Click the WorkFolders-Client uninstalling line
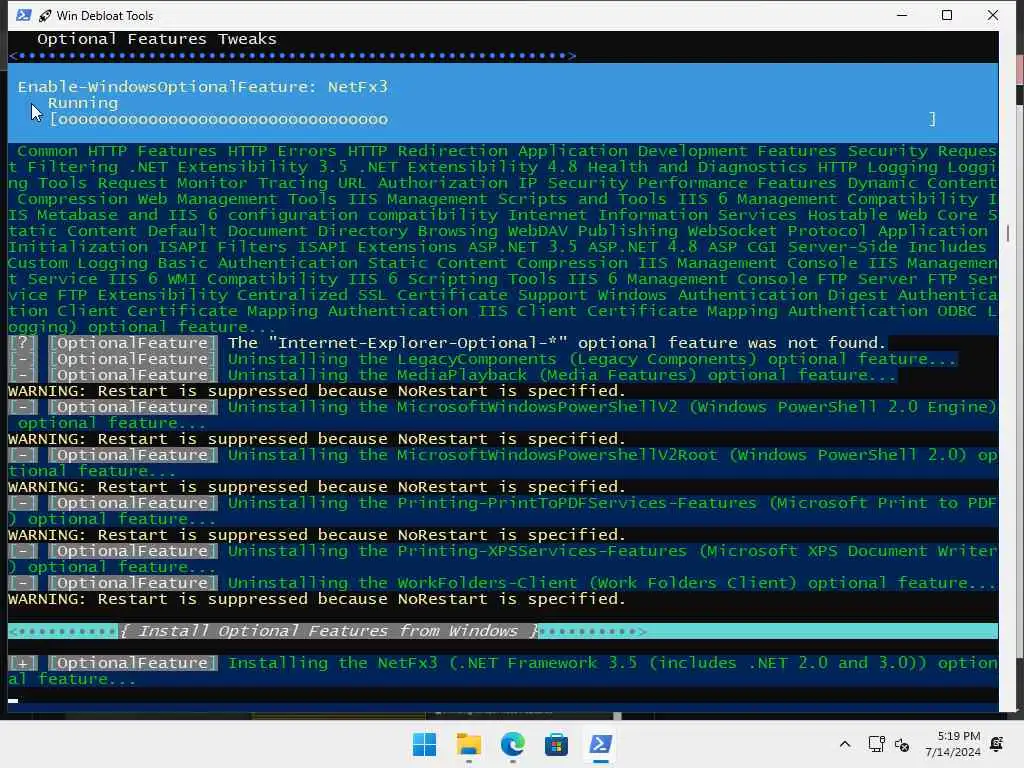Image resolution: width=1024 pixels, height=768 pixels. (611, 583)
